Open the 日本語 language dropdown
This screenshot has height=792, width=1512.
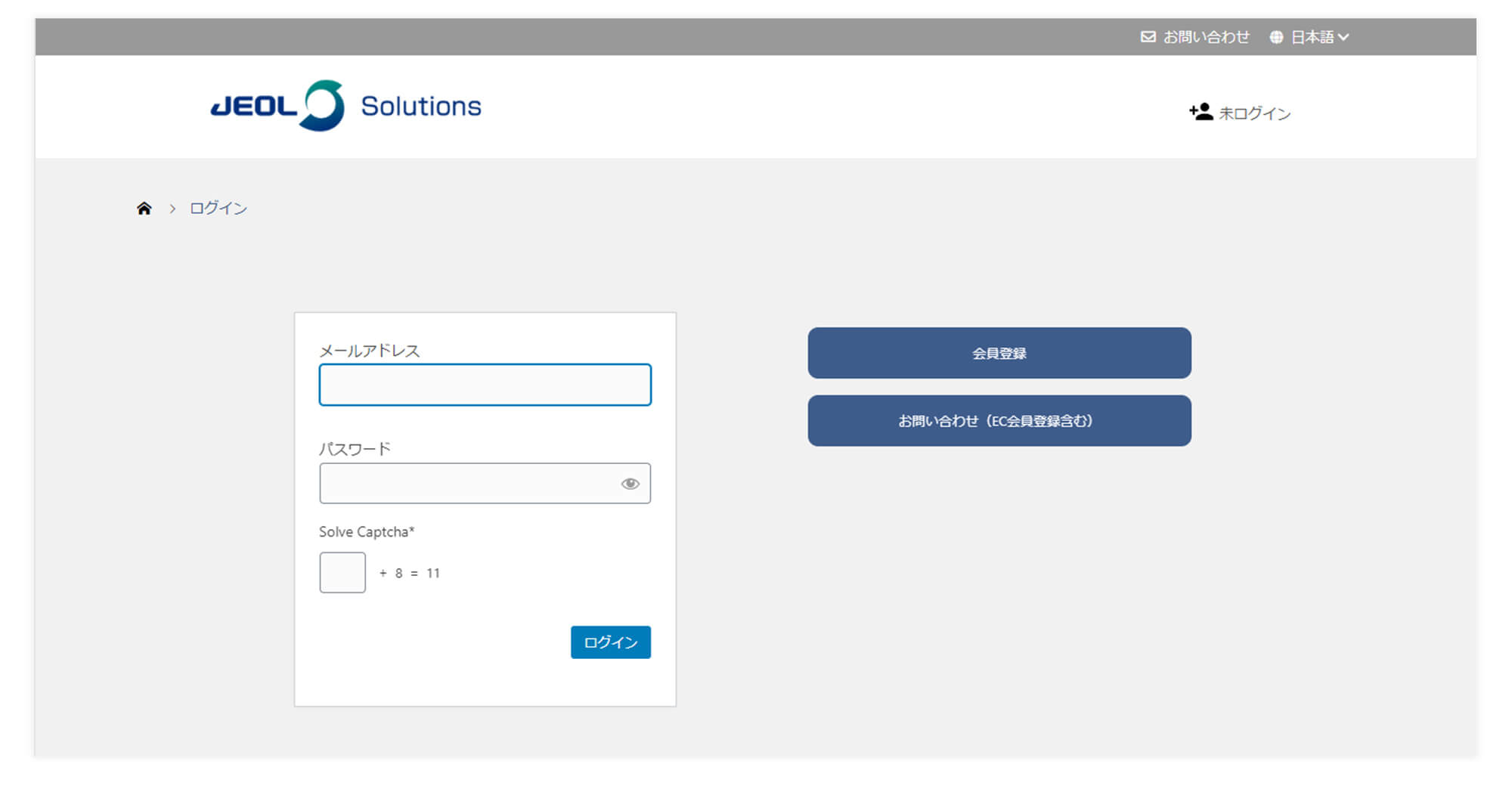point(1312,37)
